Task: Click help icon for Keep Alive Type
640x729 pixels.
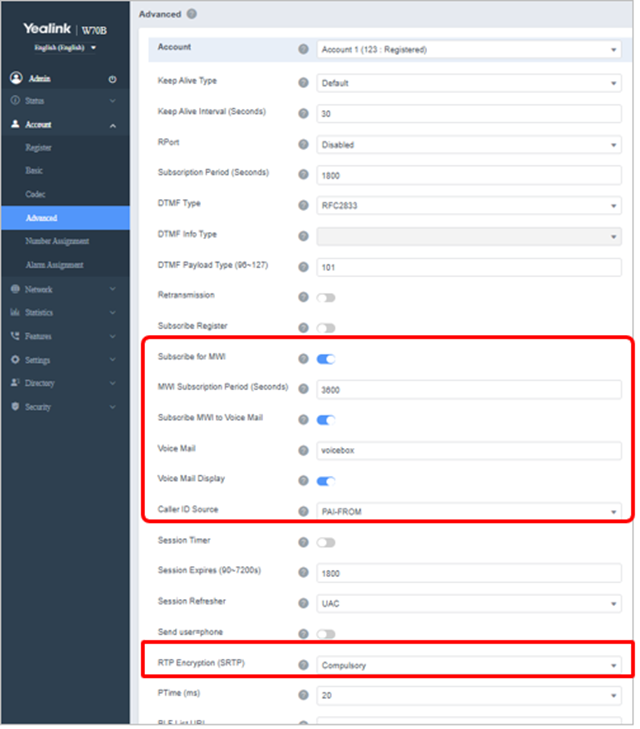Action: [x=303, y=83]
